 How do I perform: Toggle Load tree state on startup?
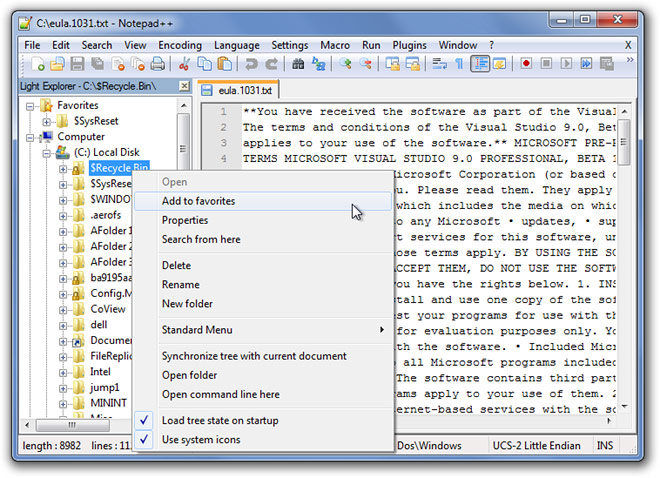tap(264, 420)
